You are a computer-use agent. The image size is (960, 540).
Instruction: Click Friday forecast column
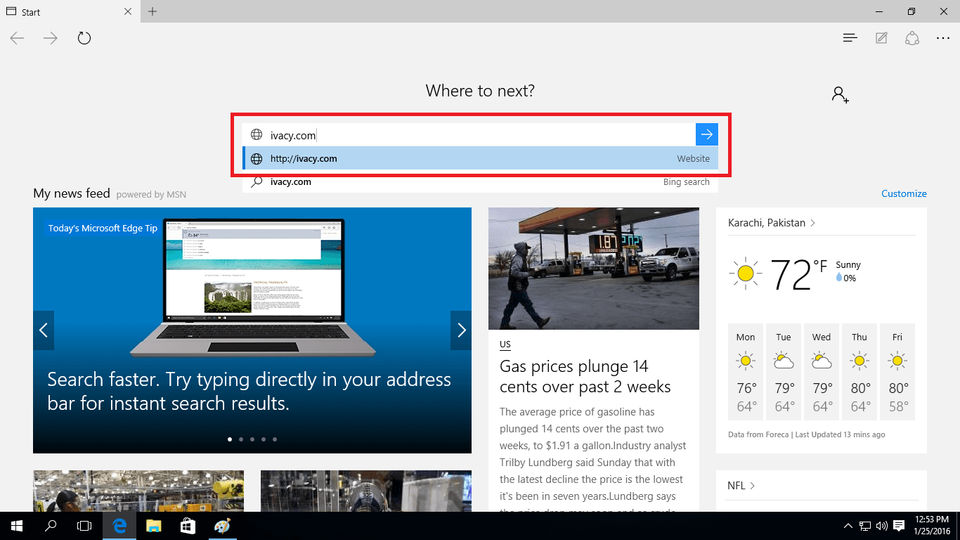coord(897,371)
